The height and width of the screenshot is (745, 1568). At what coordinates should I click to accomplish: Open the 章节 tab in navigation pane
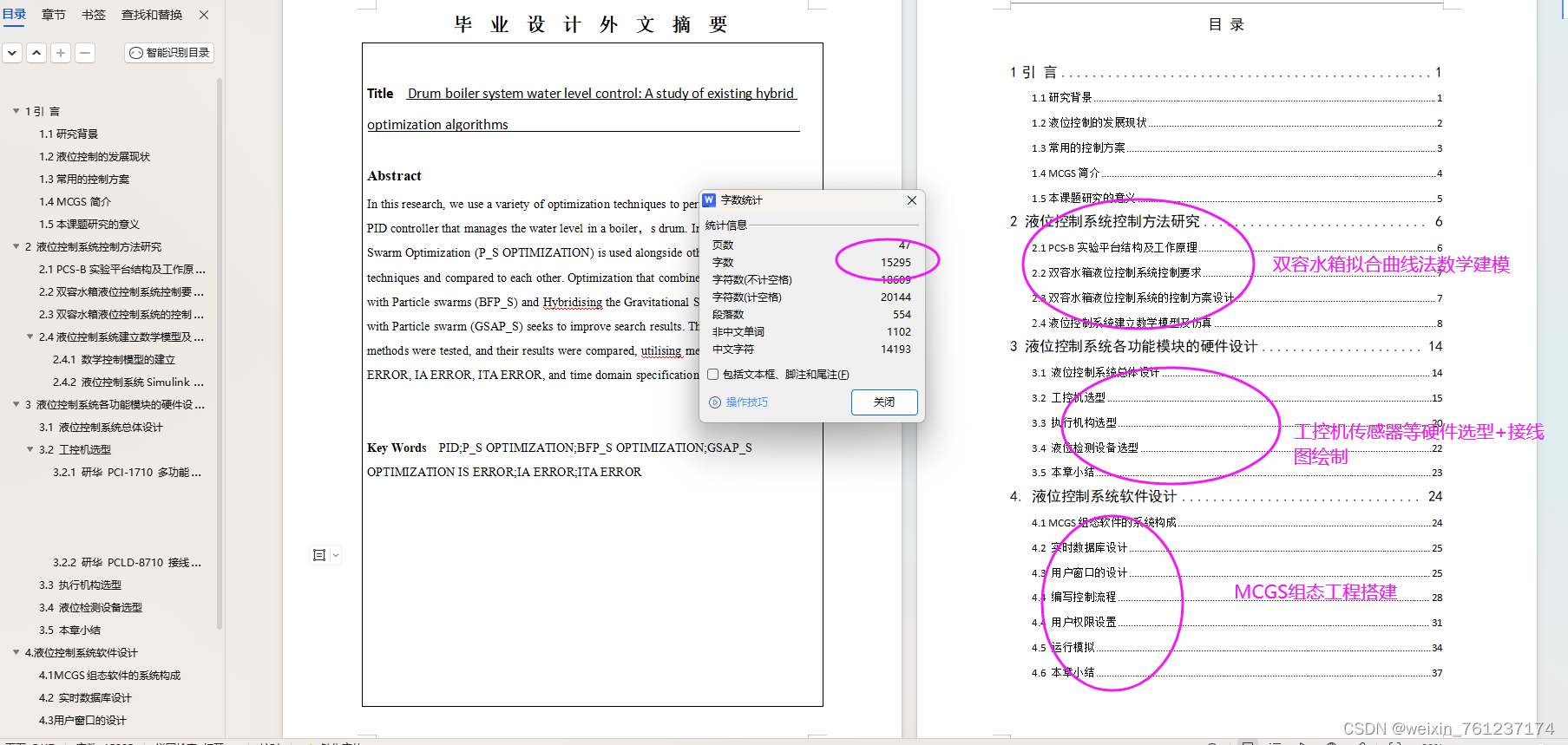pyautogui.click(x=54, y=15)
